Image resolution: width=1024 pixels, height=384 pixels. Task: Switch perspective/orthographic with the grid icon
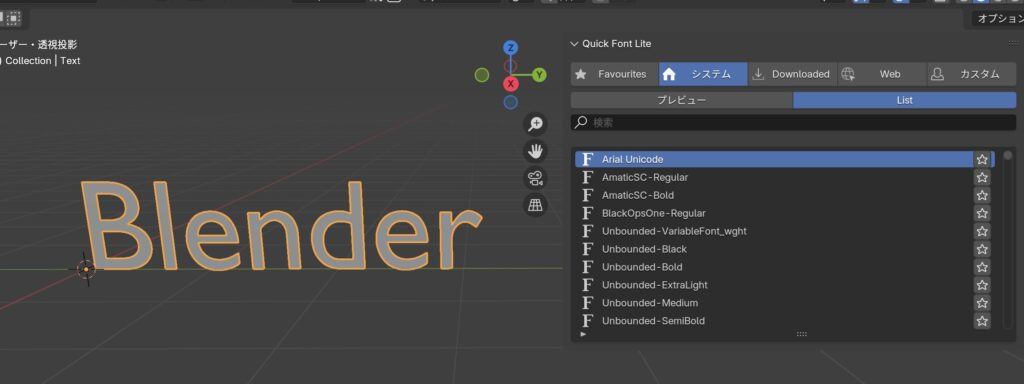coord(536,205)
